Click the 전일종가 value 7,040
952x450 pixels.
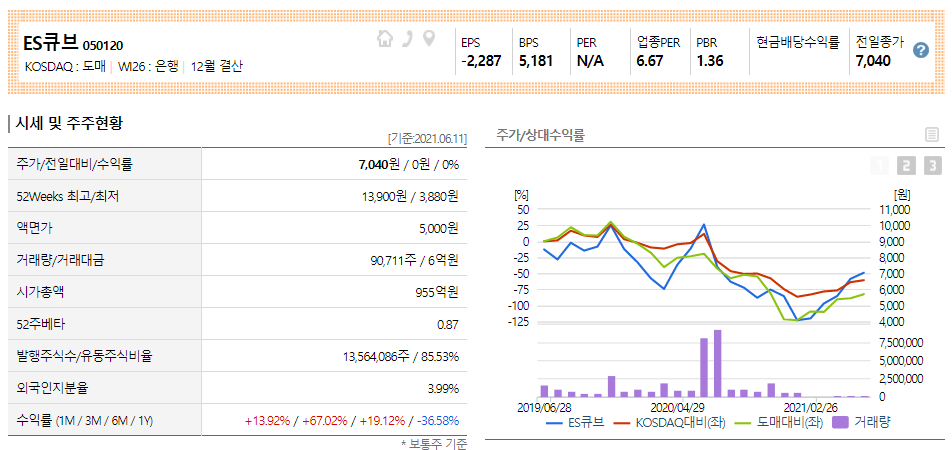[873, 61]
